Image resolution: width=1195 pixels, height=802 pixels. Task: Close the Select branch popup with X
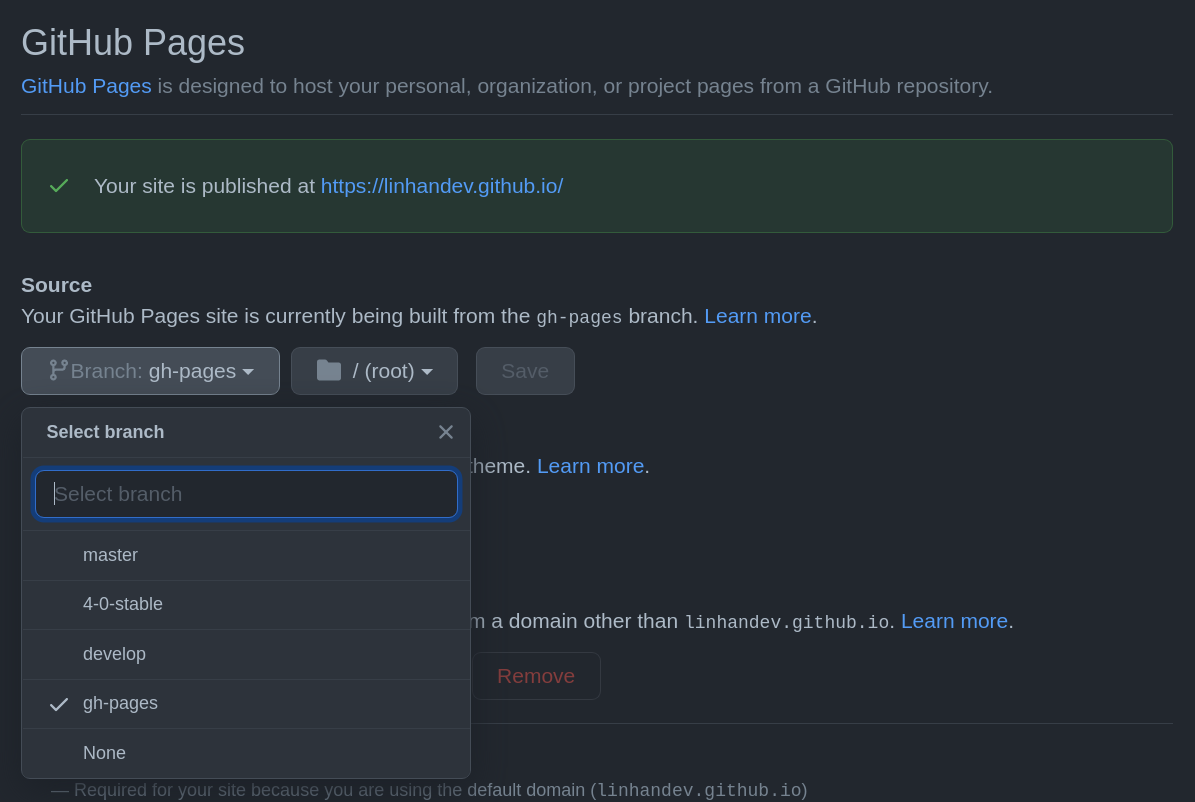pos(446,432)
